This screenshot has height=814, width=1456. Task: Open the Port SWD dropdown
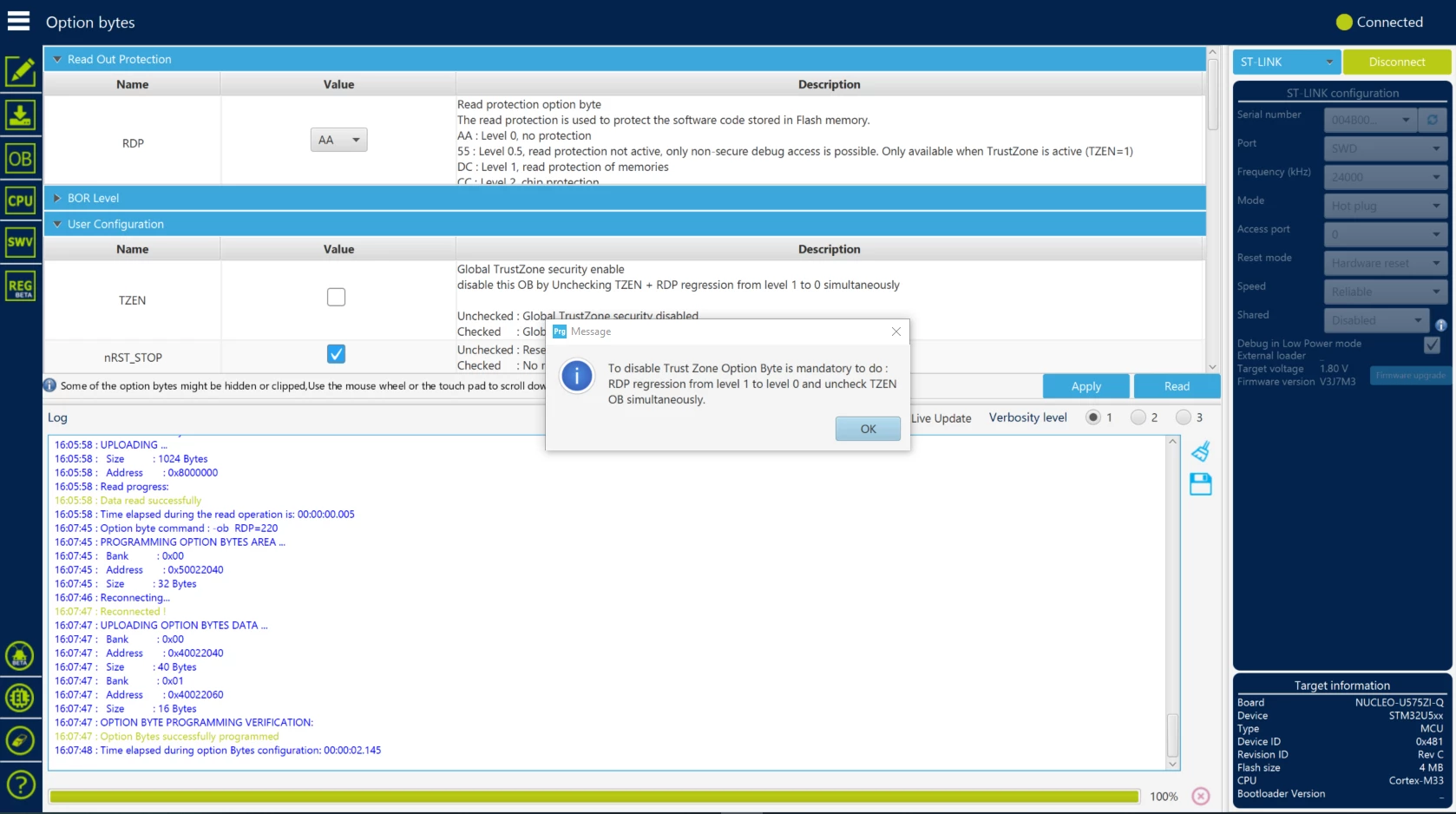pyautogui.click(x=1385, y=148)
